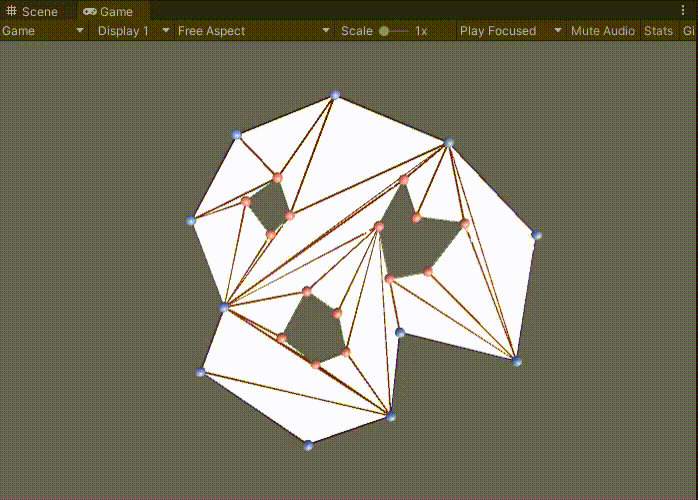Toggle the Gizmos button
The image size is (698, 500).
coord(688,31)
